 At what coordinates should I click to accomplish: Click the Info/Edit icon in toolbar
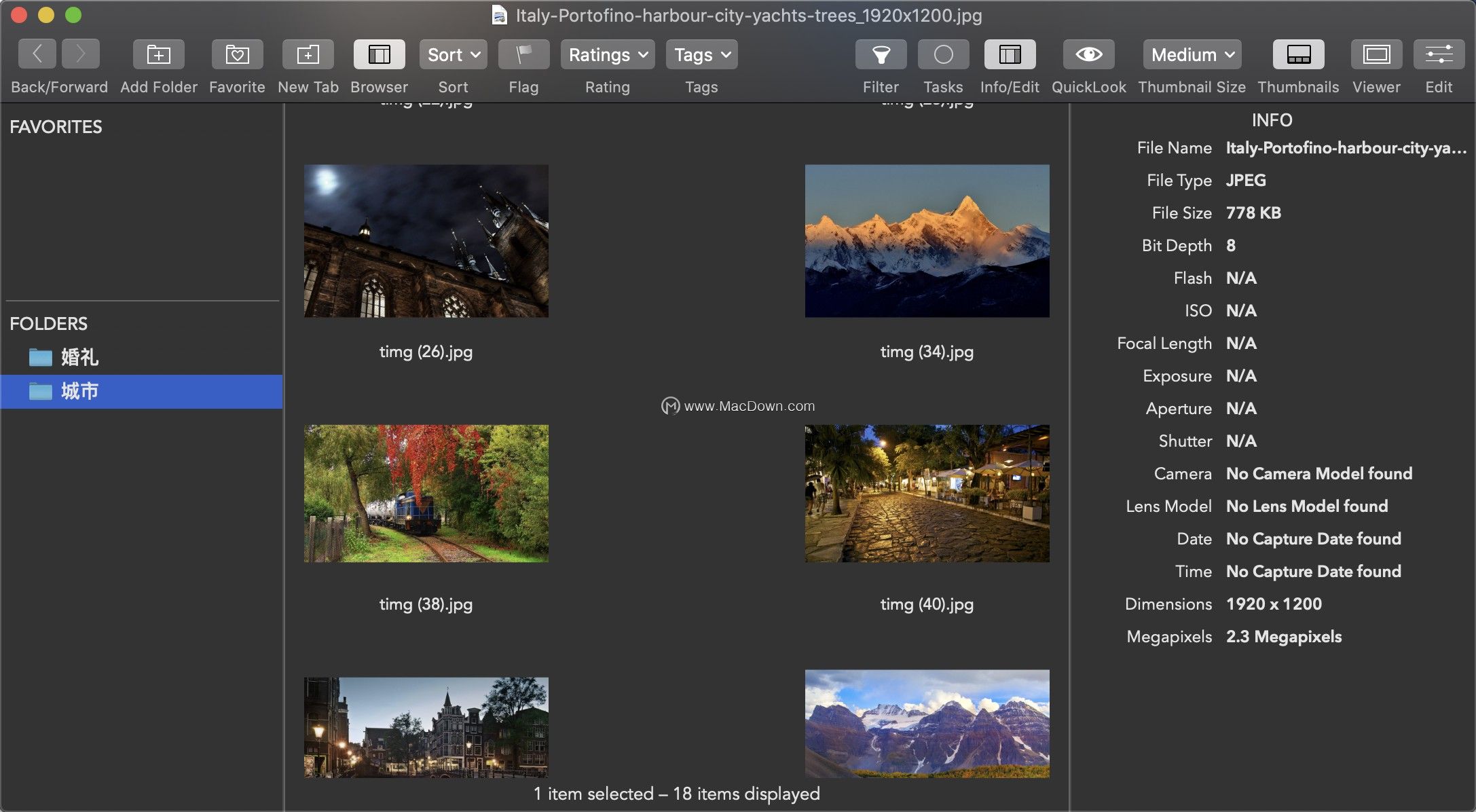[x=1008, y=53]
